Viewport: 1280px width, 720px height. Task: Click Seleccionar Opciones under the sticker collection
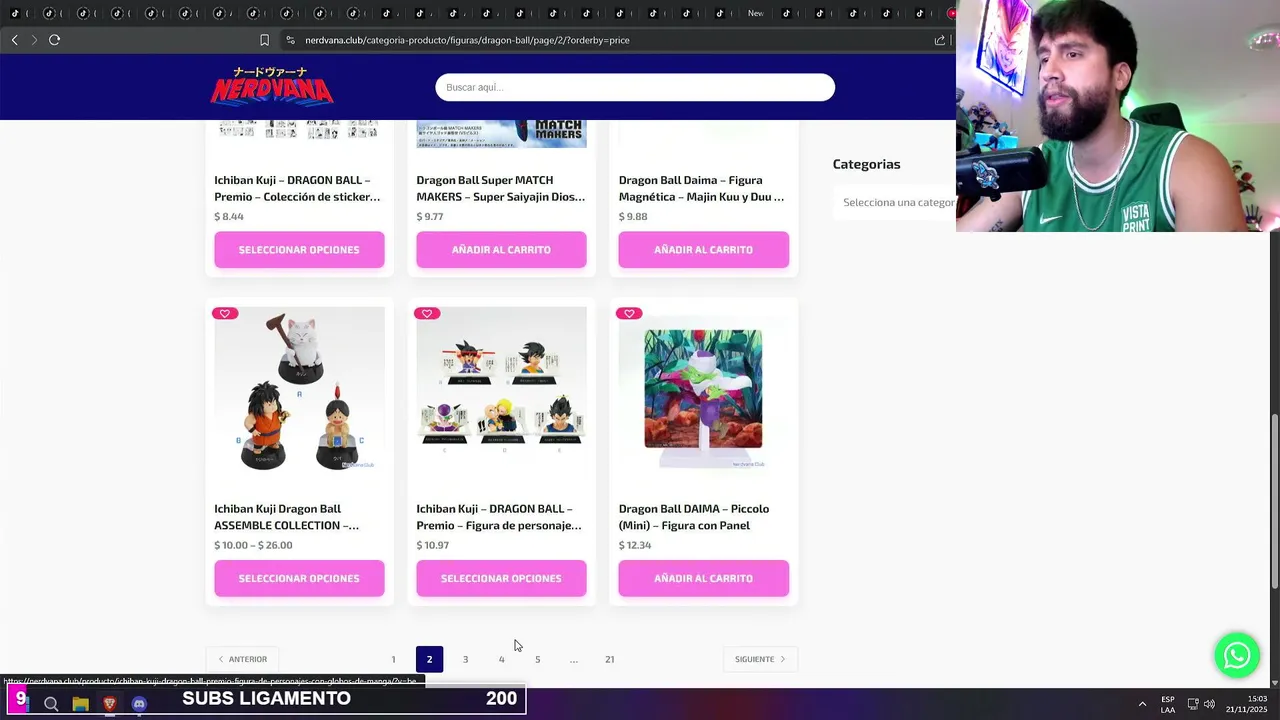[299, 250]
